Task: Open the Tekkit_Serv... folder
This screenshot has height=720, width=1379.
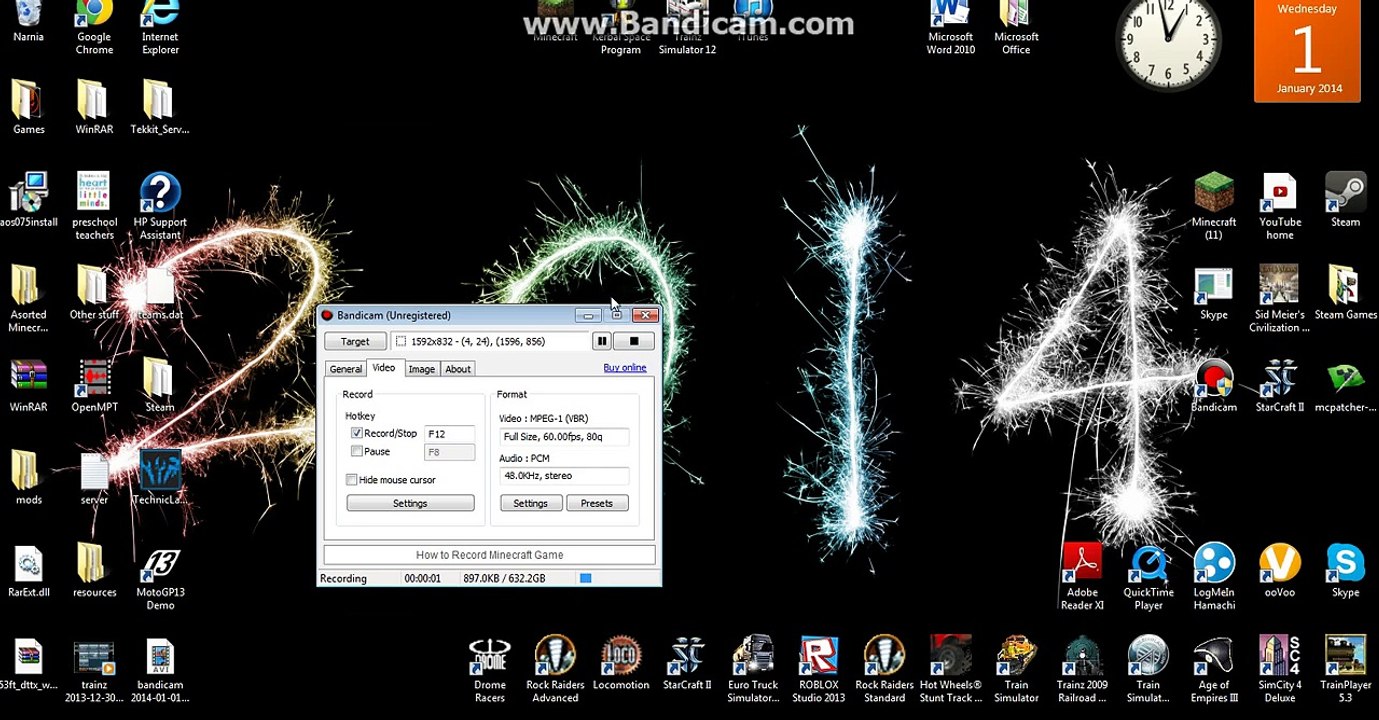Action: point(160,107)
